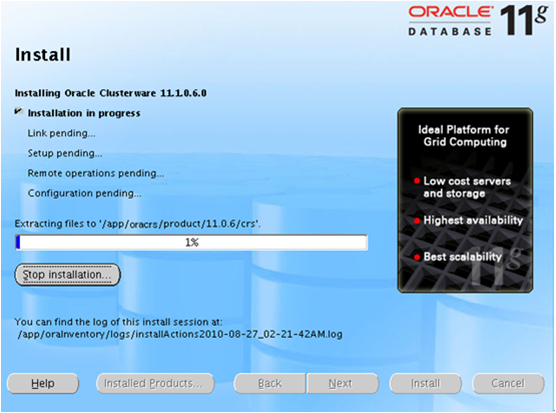
Task: Click the 'Link pending...' step
Action: [61, 133]
